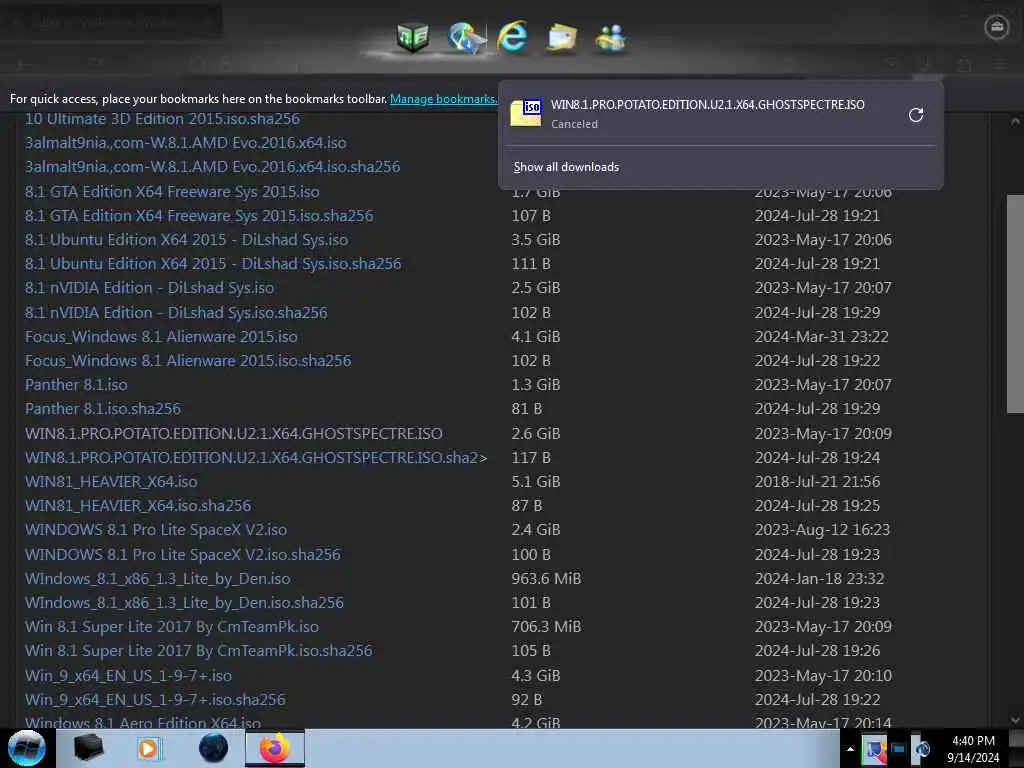Launch the media player taskbar icon
1024x768 pixels.
149,748
